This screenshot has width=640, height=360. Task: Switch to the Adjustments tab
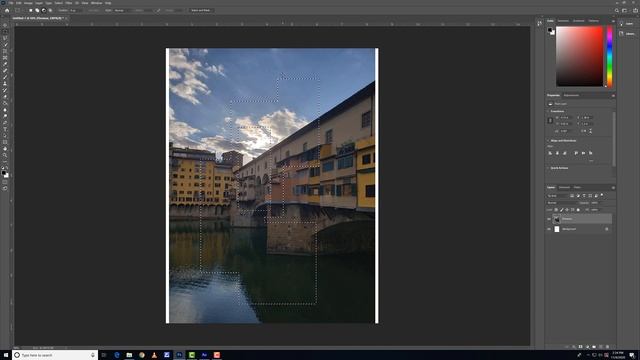571,95
